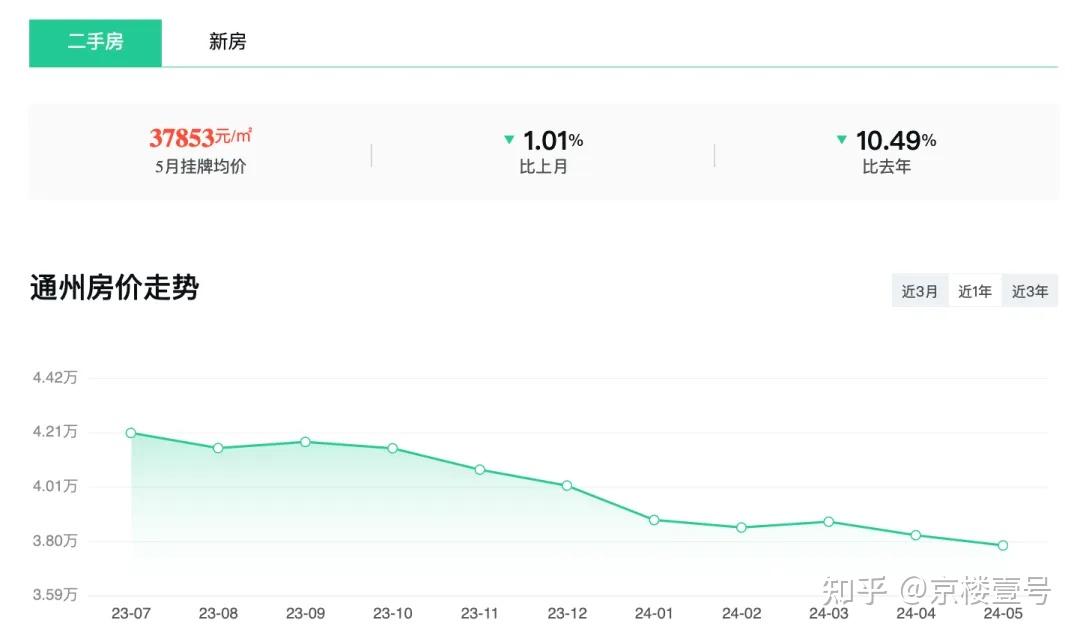Click the green down-arrow icon beside 10.49%

point(842,140)
